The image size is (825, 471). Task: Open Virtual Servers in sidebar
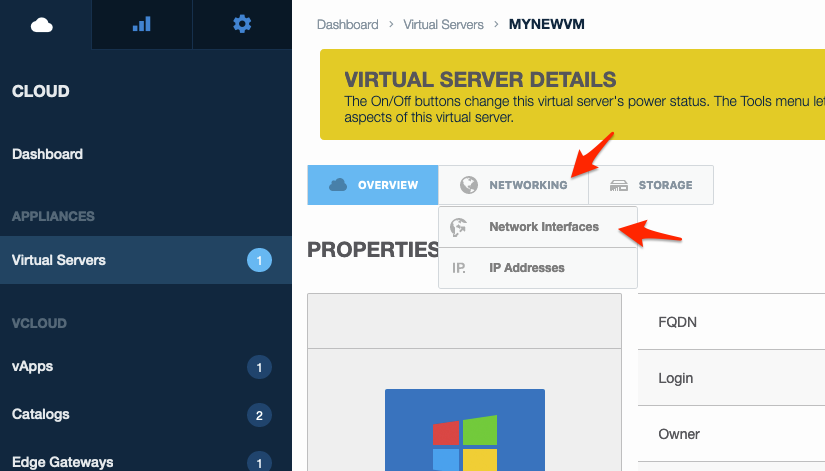146,260
